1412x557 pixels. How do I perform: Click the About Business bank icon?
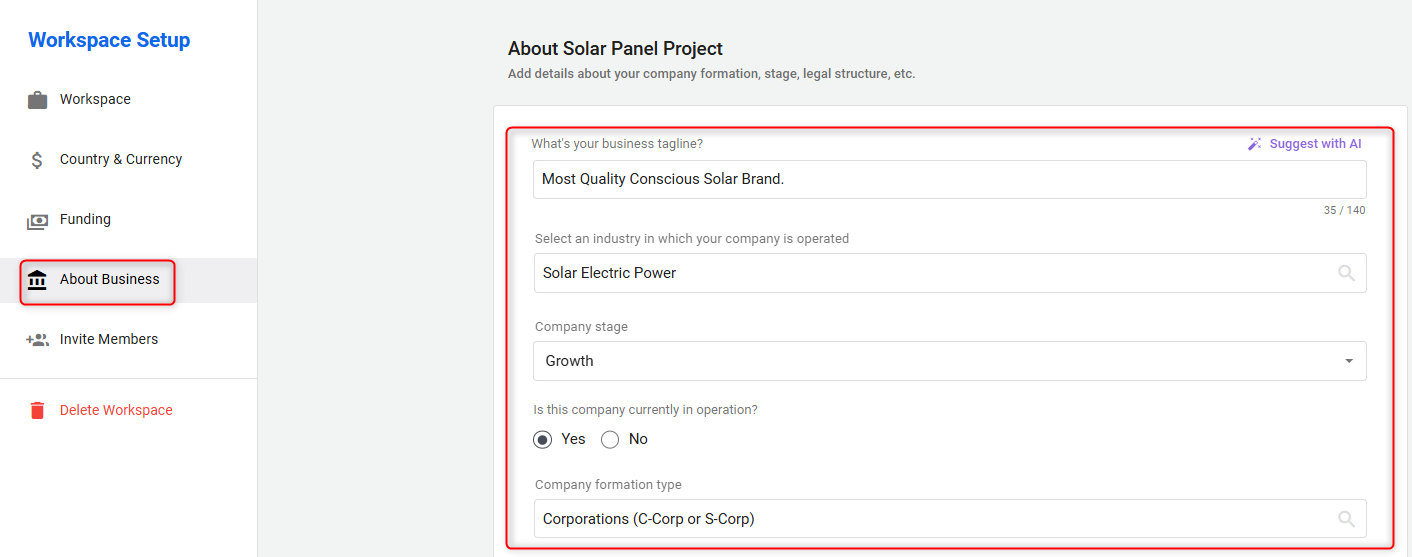tap(38, 280)
